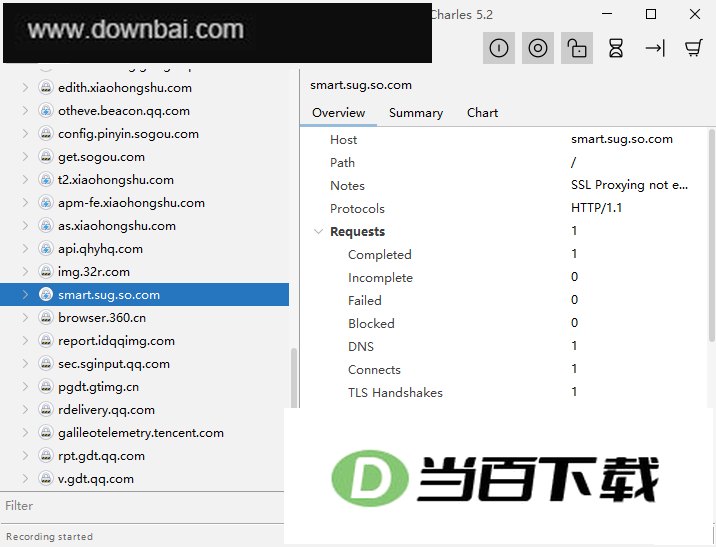Click globe icon beside v.gdt.qq.com
The width and height of the screenshot is (716, 547).
[46, 479]
